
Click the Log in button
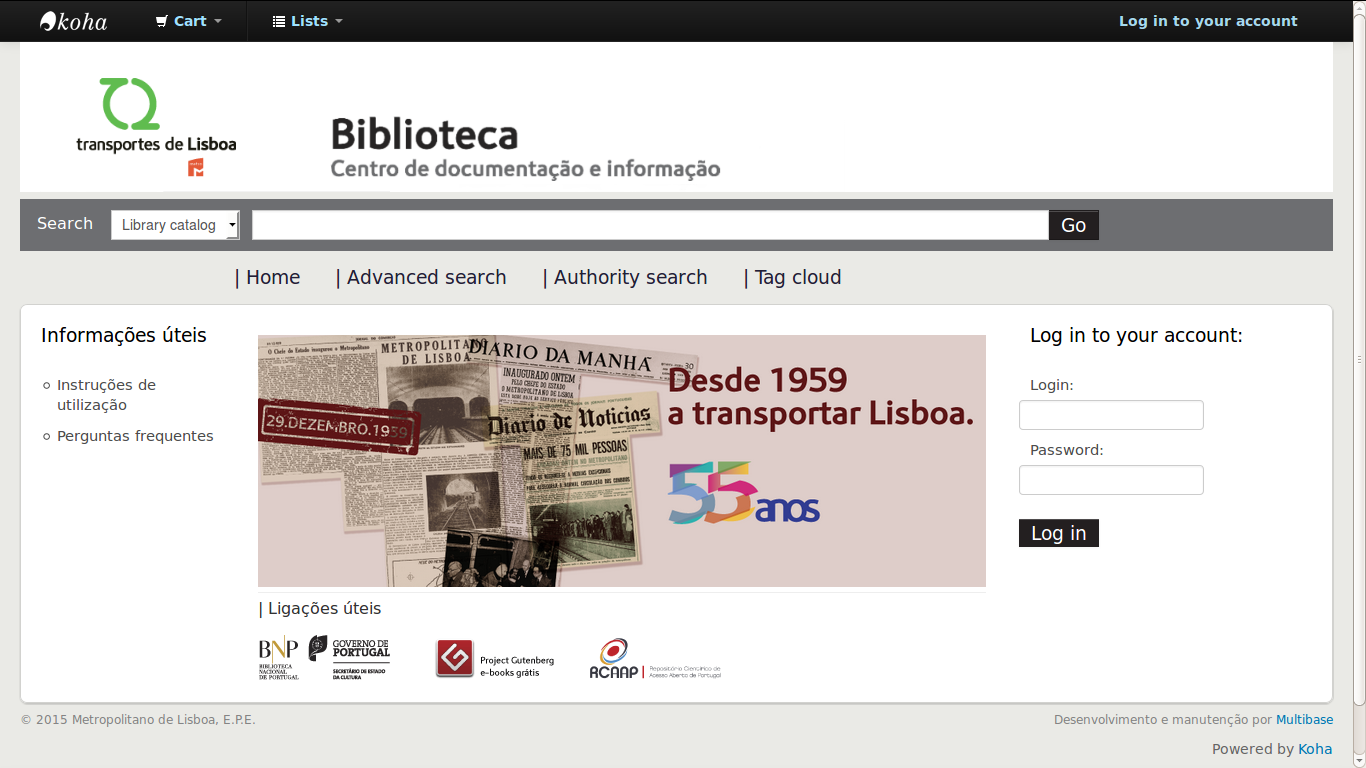1059,533
